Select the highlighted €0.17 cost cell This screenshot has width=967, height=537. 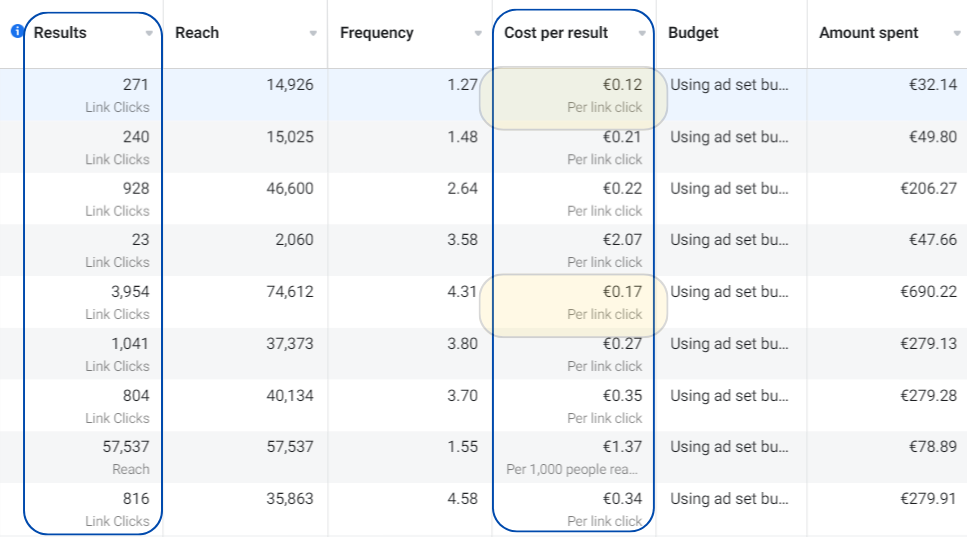point(573,302)
